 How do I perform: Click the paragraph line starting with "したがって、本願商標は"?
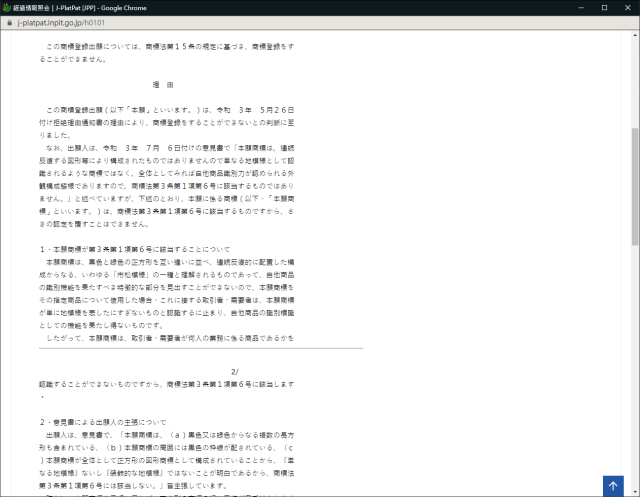(170, 338)
